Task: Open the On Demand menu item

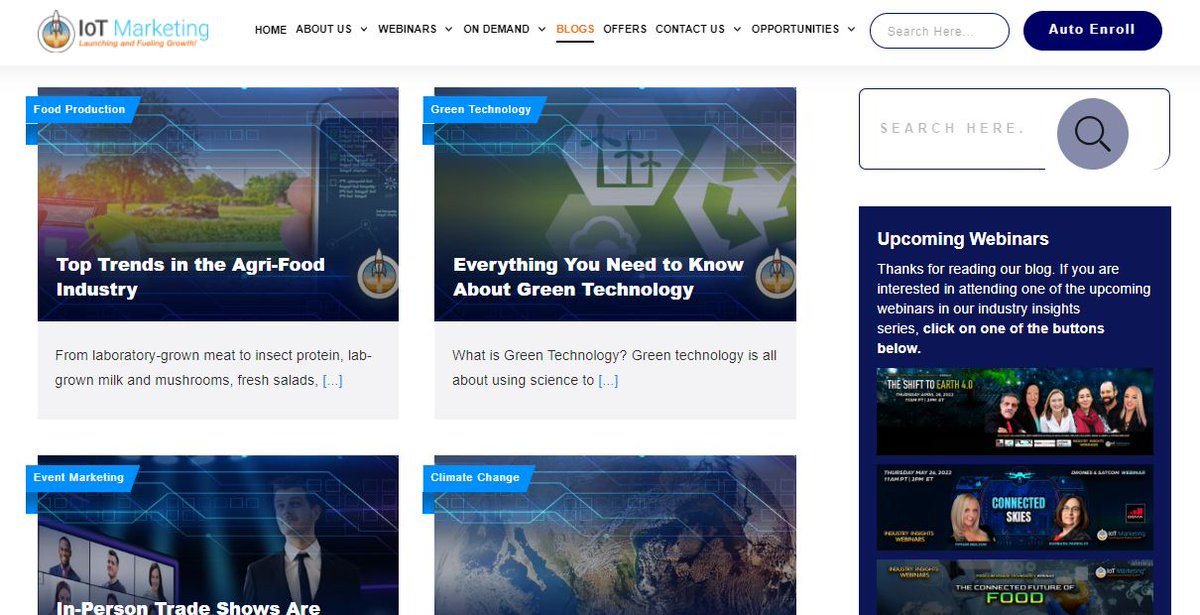Action: pyautogui.click(x=496, y=30)
